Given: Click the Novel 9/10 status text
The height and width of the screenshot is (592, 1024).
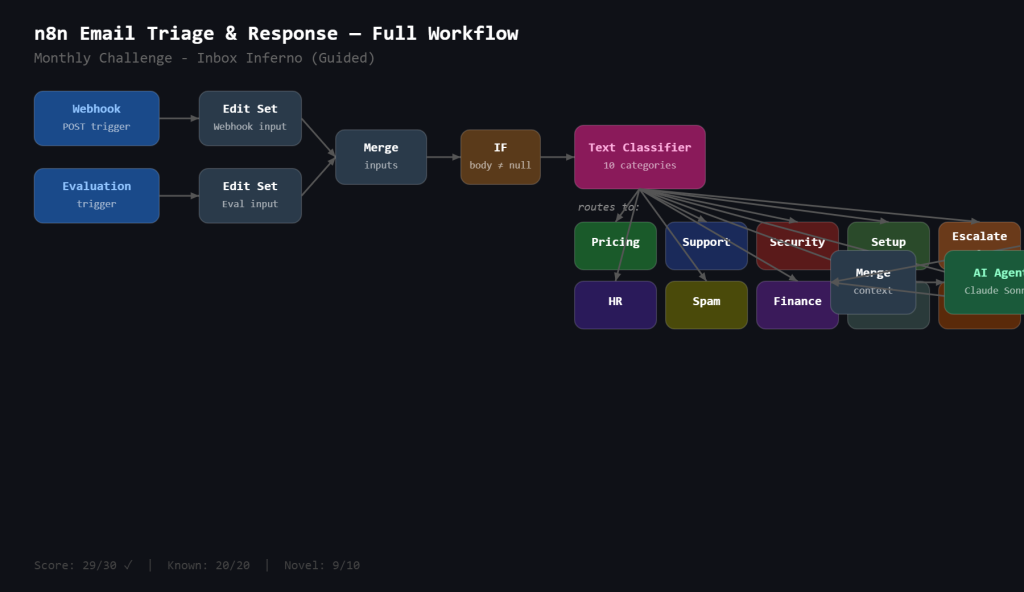Looking at the screenshot, I should coord(322,565).
